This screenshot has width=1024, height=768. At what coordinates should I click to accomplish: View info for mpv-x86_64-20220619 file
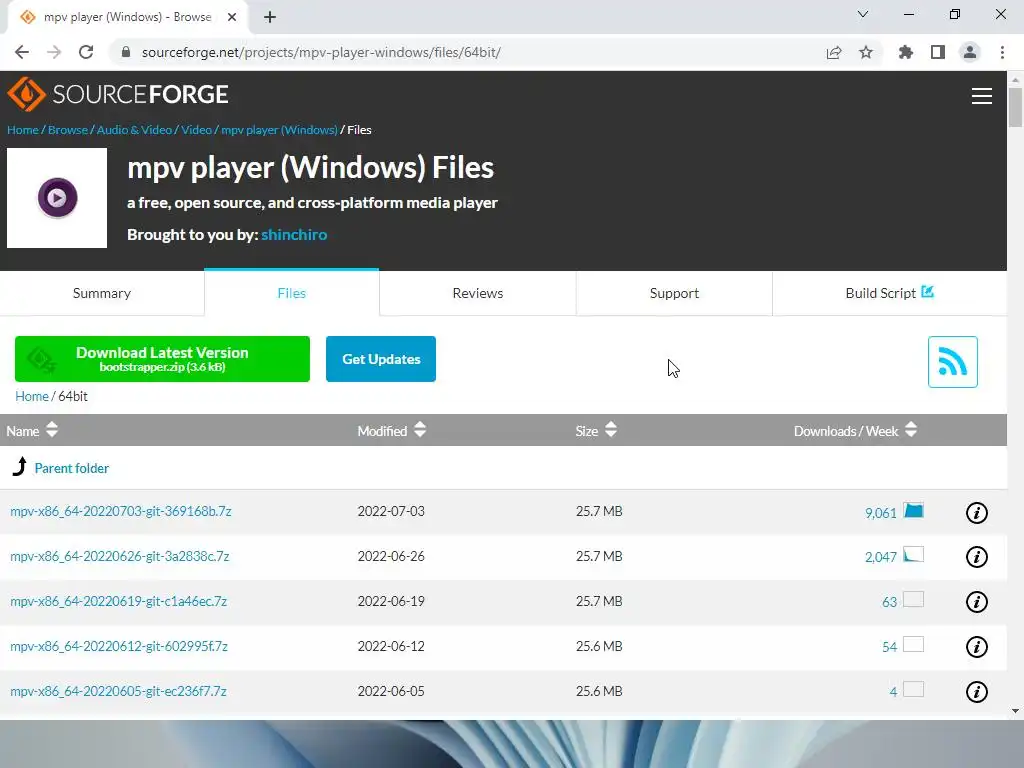[976, 602]
